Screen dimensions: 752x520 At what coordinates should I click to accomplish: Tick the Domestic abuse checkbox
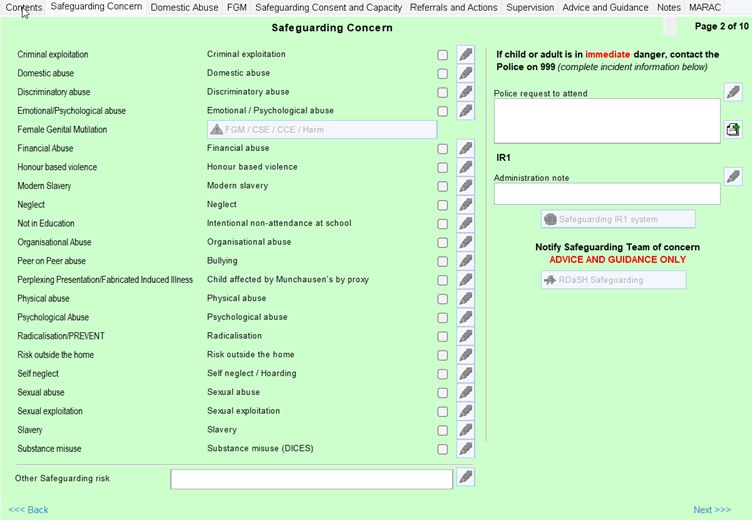coord(443,74)
